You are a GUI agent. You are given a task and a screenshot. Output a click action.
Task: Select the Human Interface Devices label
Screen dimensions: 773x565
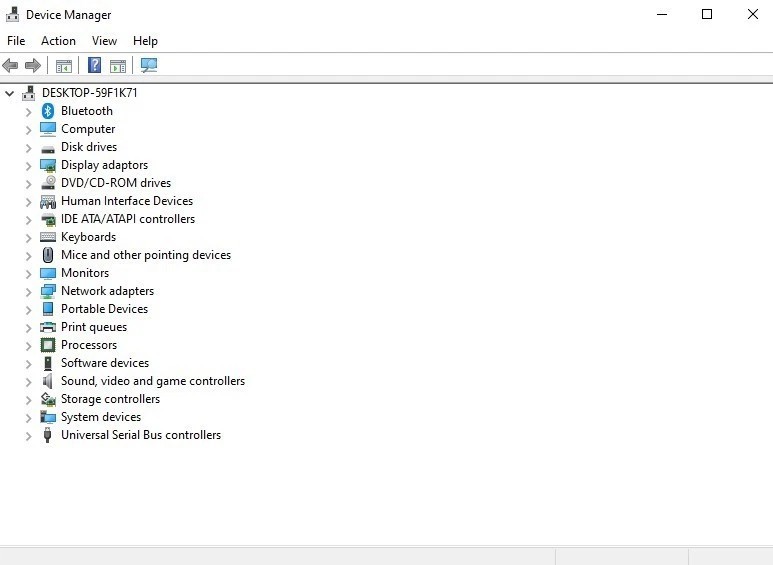[127, 201]
